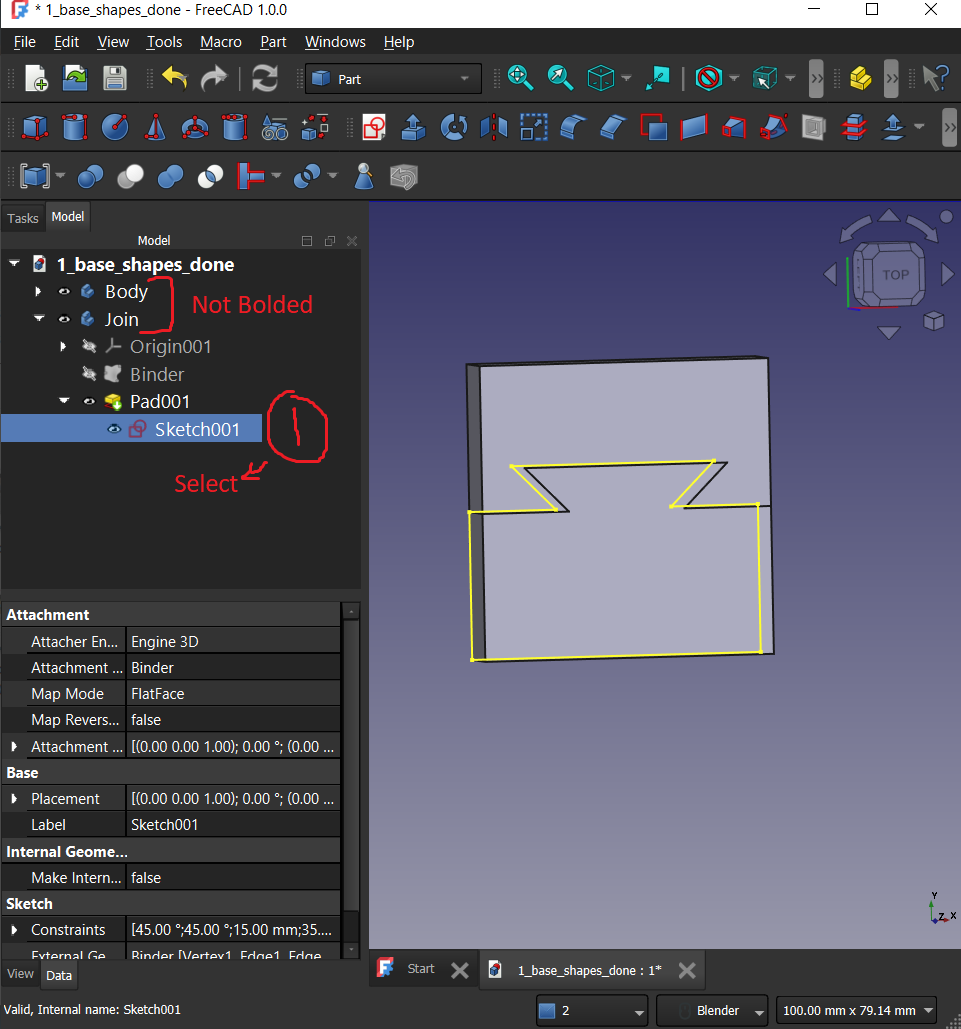Create a Part cylinder primitive
This screenshot has width=961, height=1029.
pyautogui.click(x=75, y=127)
